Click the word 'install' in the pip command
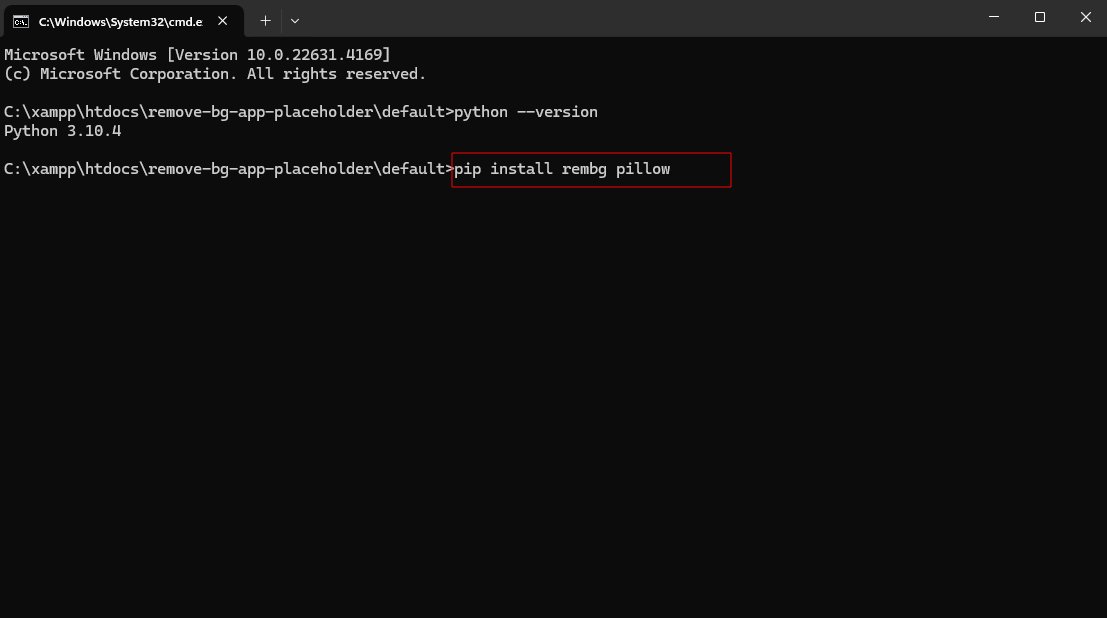The width and height of the screenshot is (1107, 618). [x=521, y=169]
